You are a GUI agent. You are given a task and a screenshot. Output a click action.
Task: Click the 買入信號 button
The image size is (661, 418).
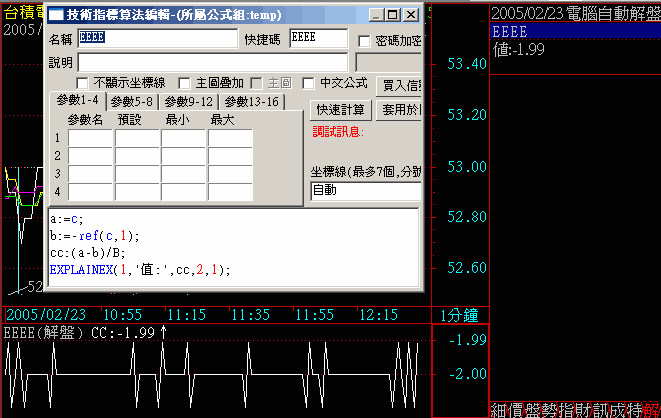pyautogui.click(x=401, y=85)
